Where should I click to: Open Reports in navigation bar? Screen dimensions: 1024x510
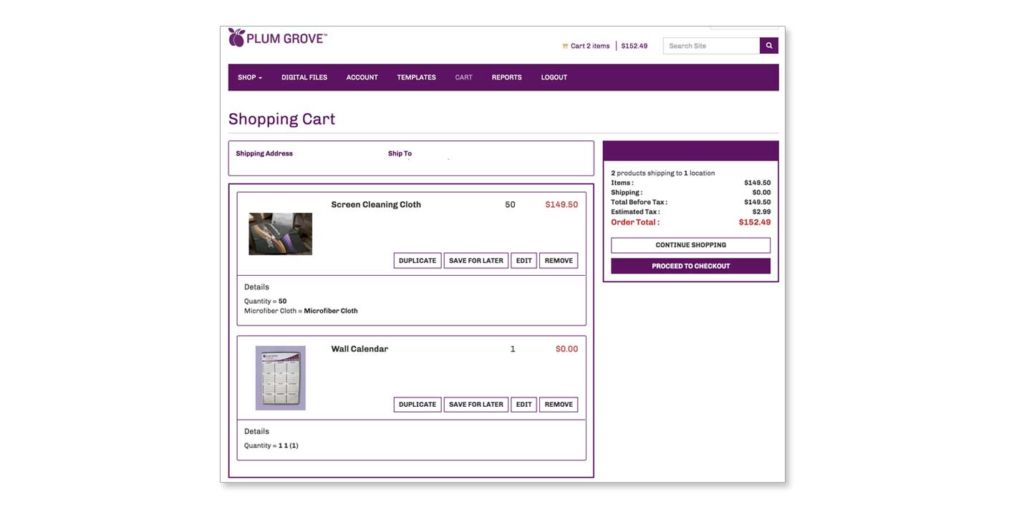507,78
